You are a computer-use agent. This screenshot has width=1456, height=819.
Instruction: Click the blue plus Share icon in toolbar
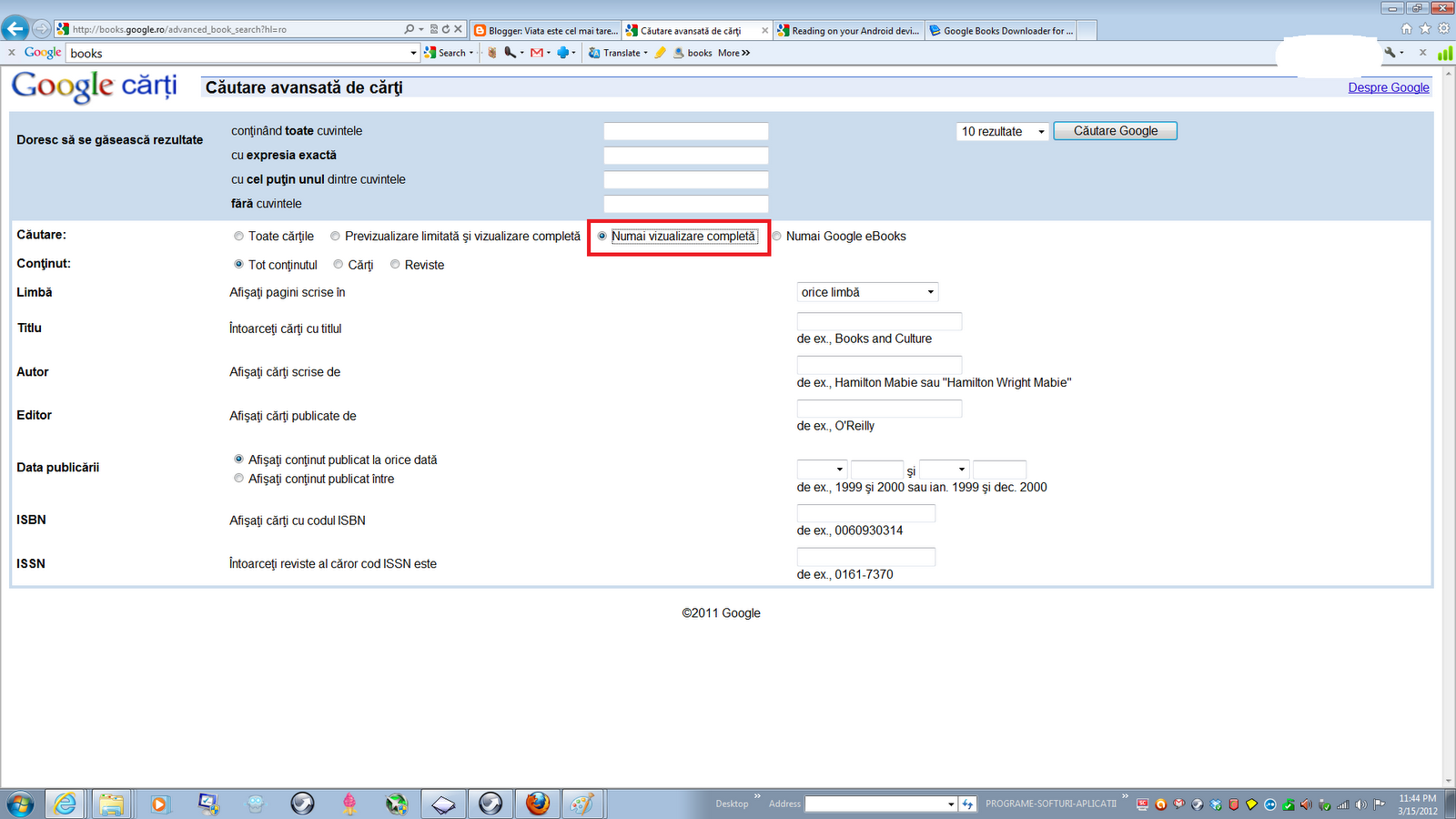tap(563, 53)
